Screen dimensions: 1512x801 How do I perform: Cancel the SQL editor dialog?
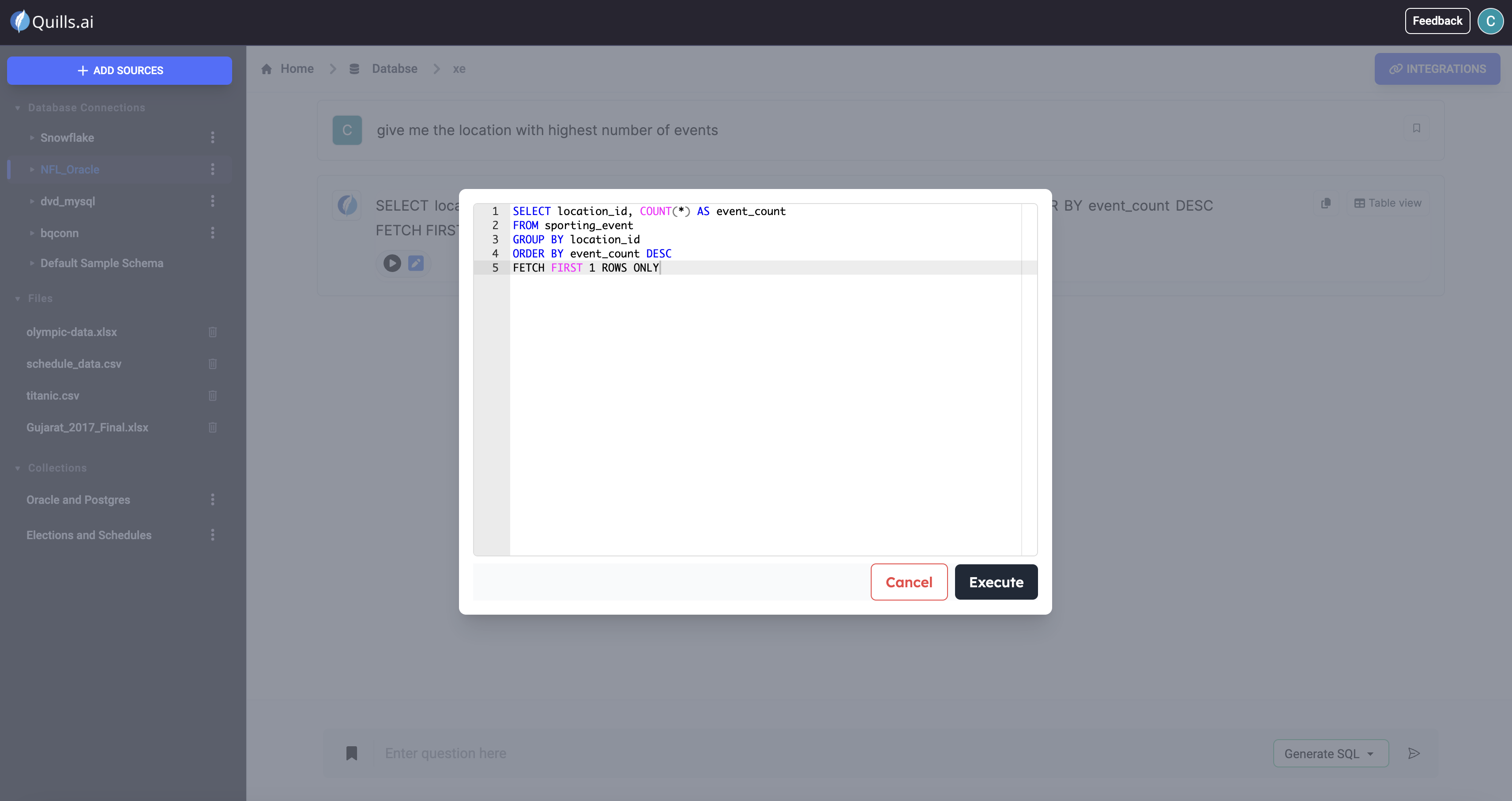tap(909, 582)
